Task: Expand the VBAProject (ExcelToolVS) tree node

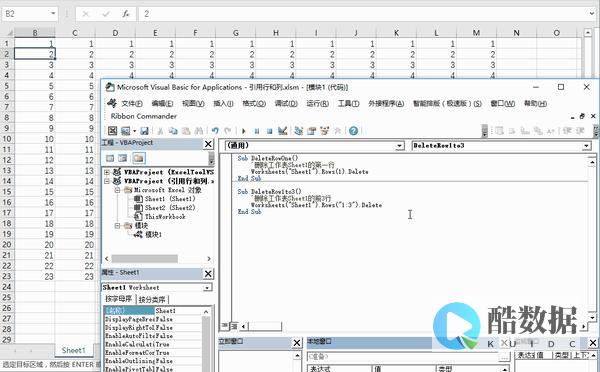Action: pyautogui.click(x=107, y=172)
